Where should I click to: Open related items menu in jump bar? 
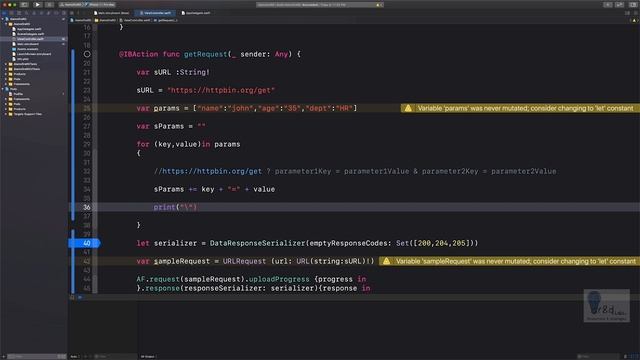click(71, 13)
